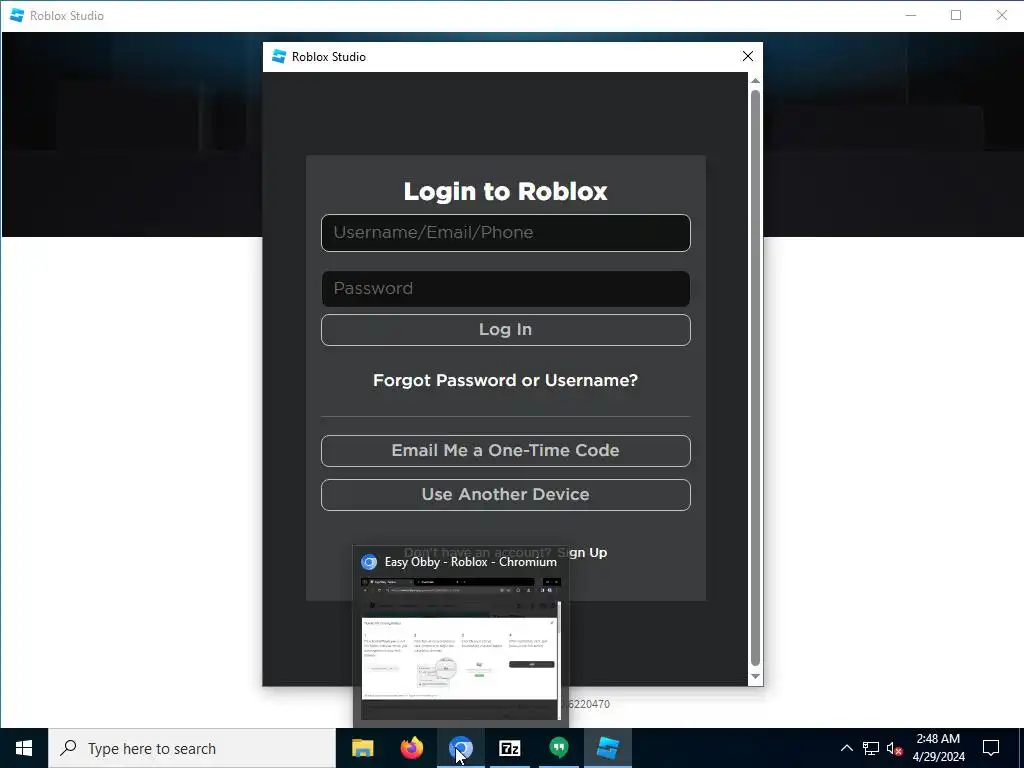Focus the Password field
Viewport: 1024px width, 768px height.
pyautogui.click(x=505, y=289)
